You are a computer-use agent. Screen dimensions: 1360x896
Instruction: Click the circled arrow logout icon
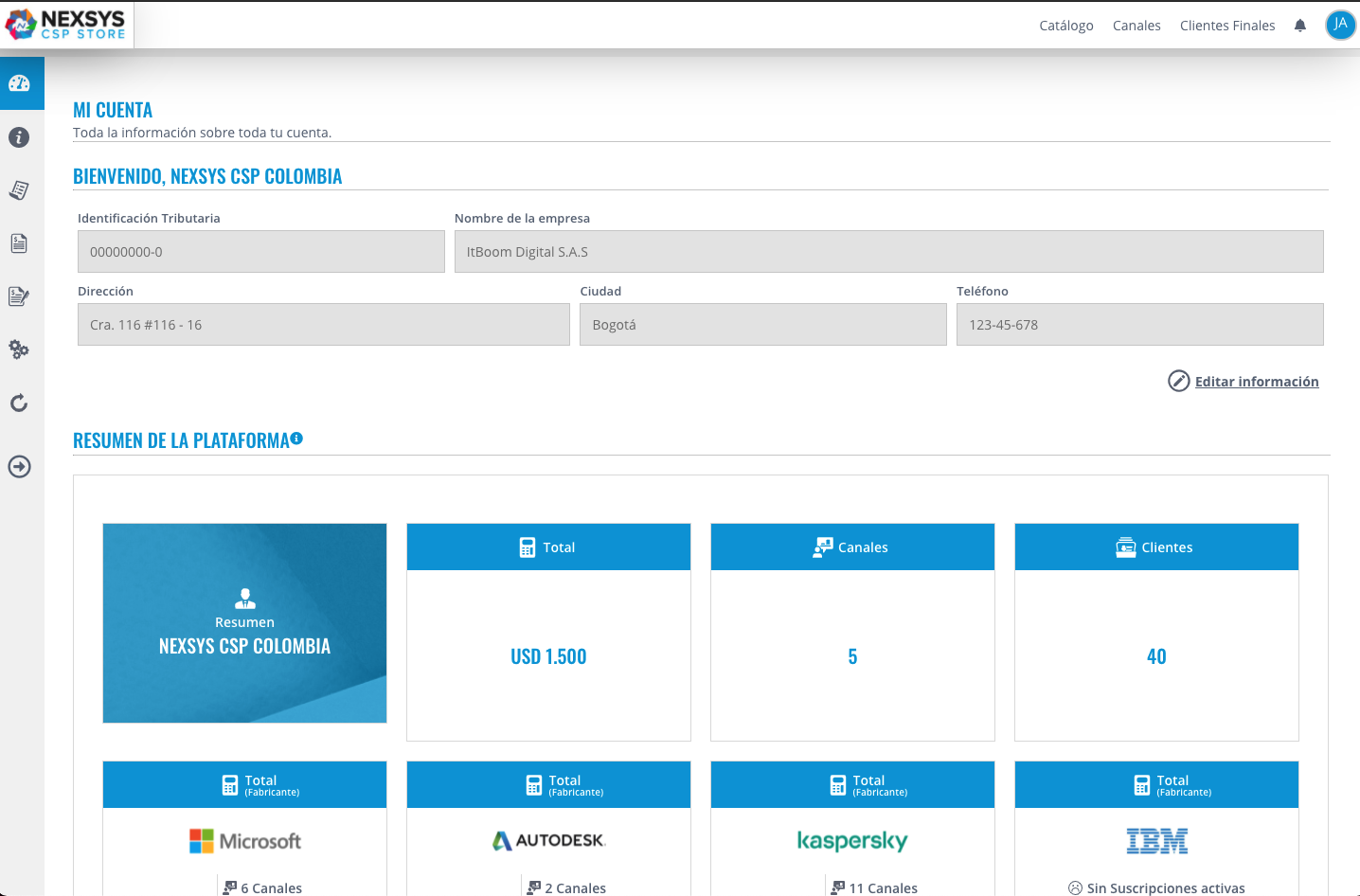[x=19, y=467]
